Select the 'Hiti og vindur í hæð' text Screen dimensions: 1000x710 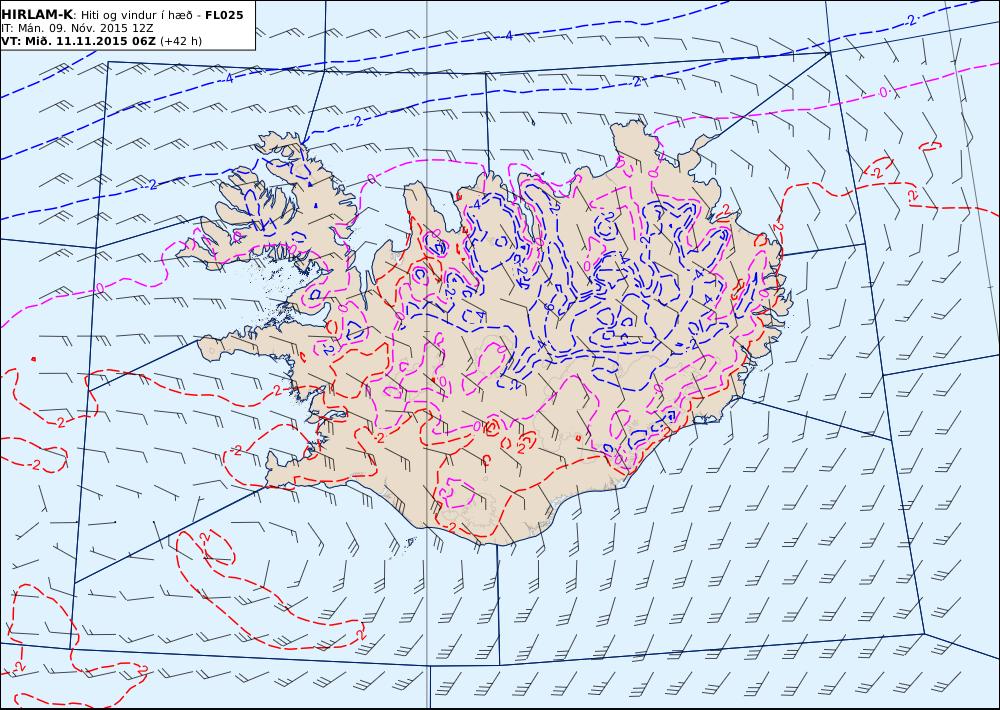click(137, 15)
